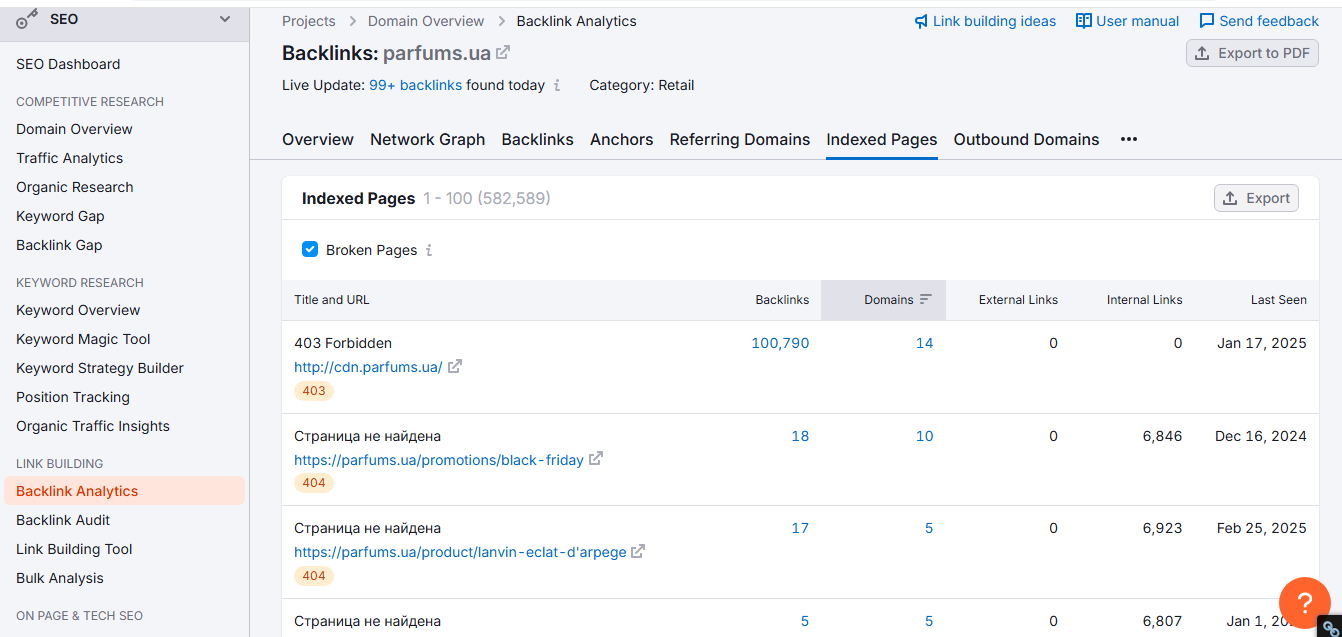
Task: Sort by Backlinks column header
Action: coord(782,300)
